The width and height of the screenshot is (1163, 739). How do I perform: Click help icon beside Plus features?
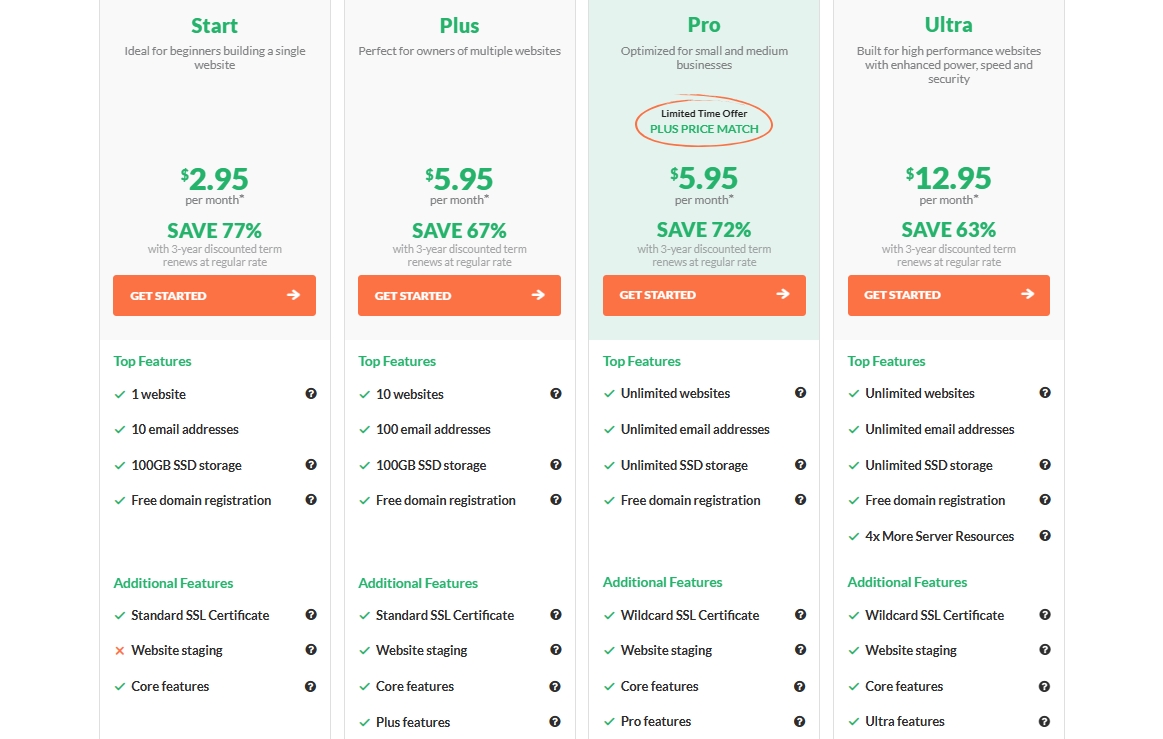556,722
